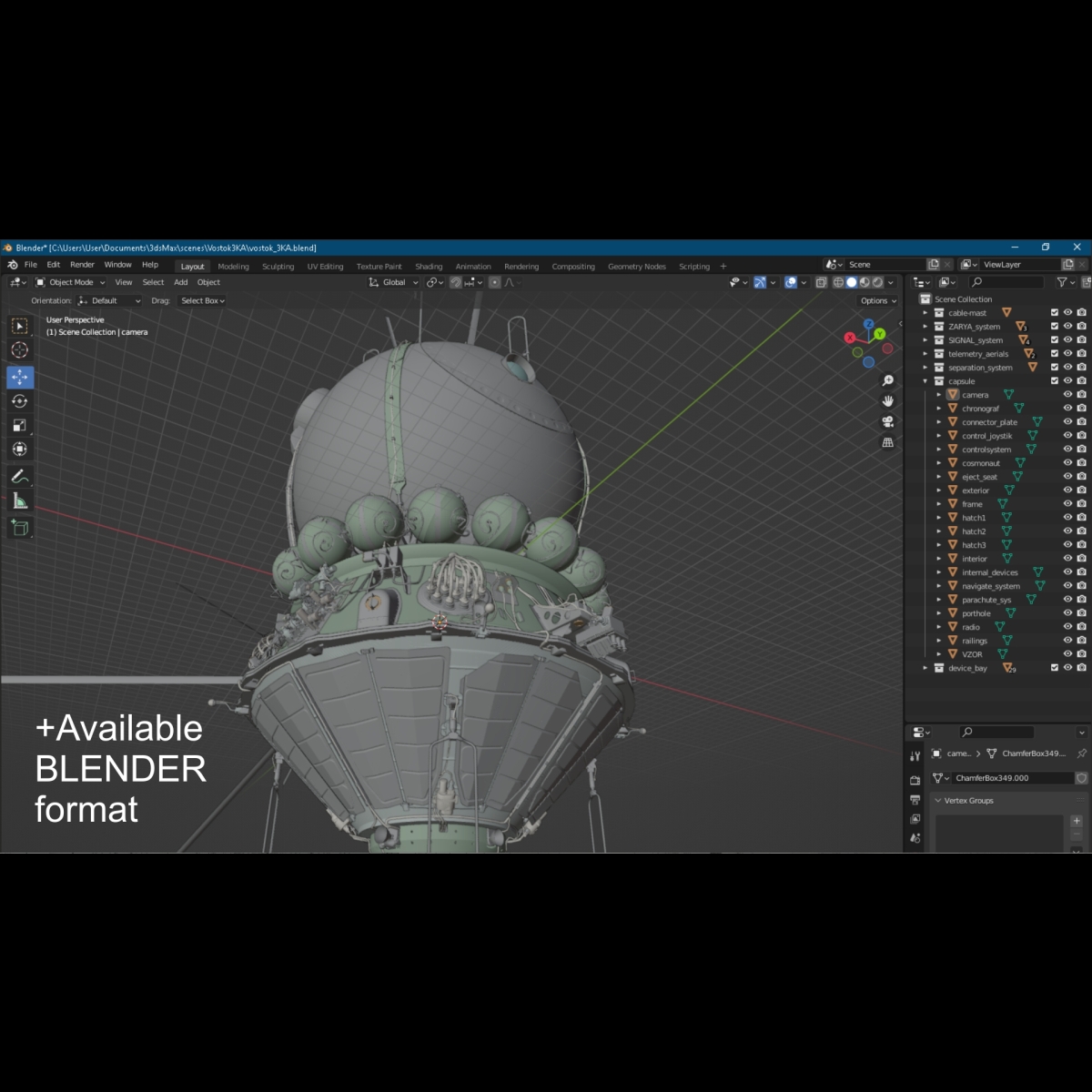Viewport: 1092px width, 1092px height.
Task: Open the Drag Select Box dropdown
Action: (x=202, y=301)
